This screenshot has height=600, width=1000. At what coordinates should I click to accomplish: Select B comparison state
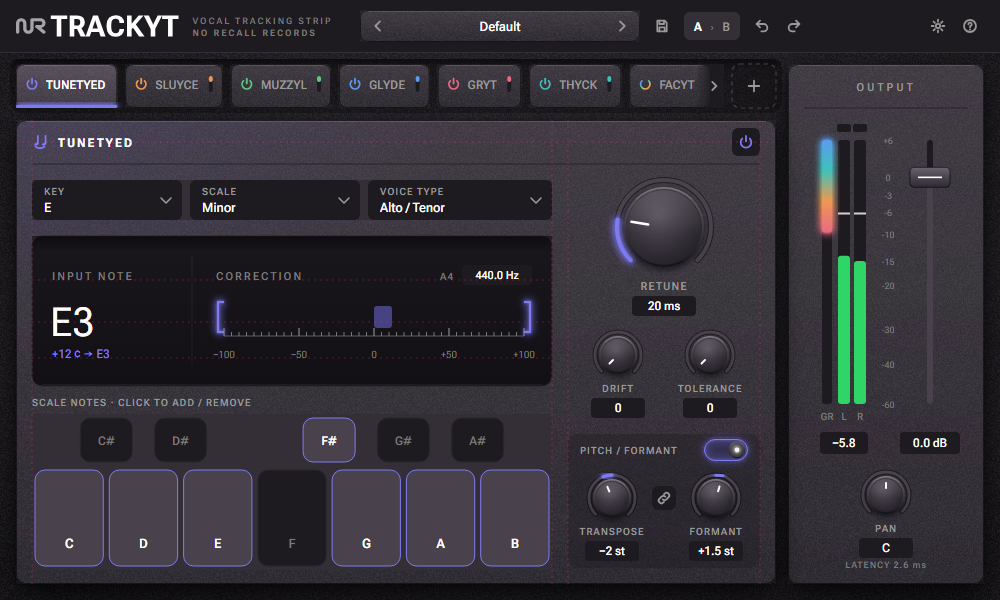tap(726, 27)
